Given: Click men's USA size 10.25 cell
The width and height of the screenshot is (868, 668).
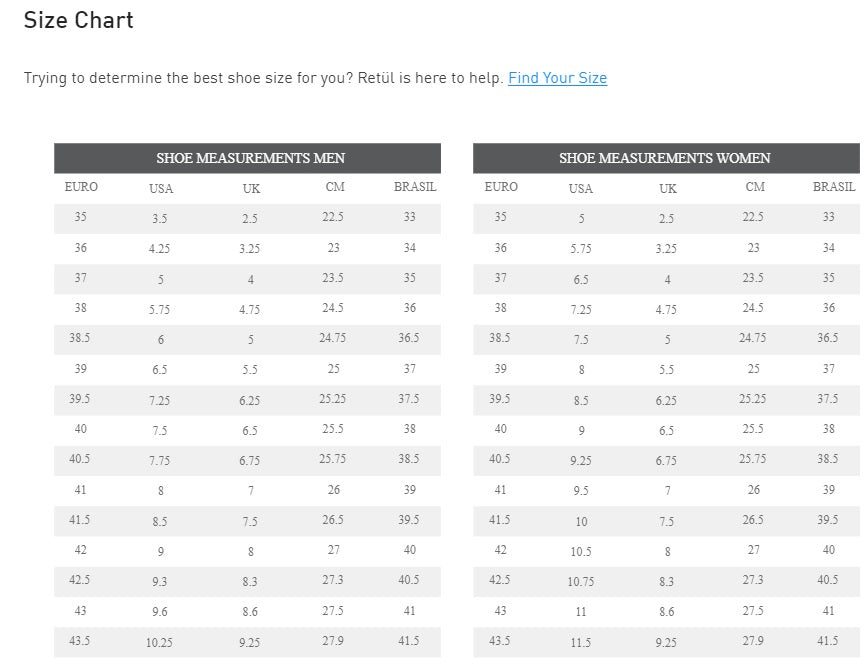Looking at the screenshot, I should (159, 643).
